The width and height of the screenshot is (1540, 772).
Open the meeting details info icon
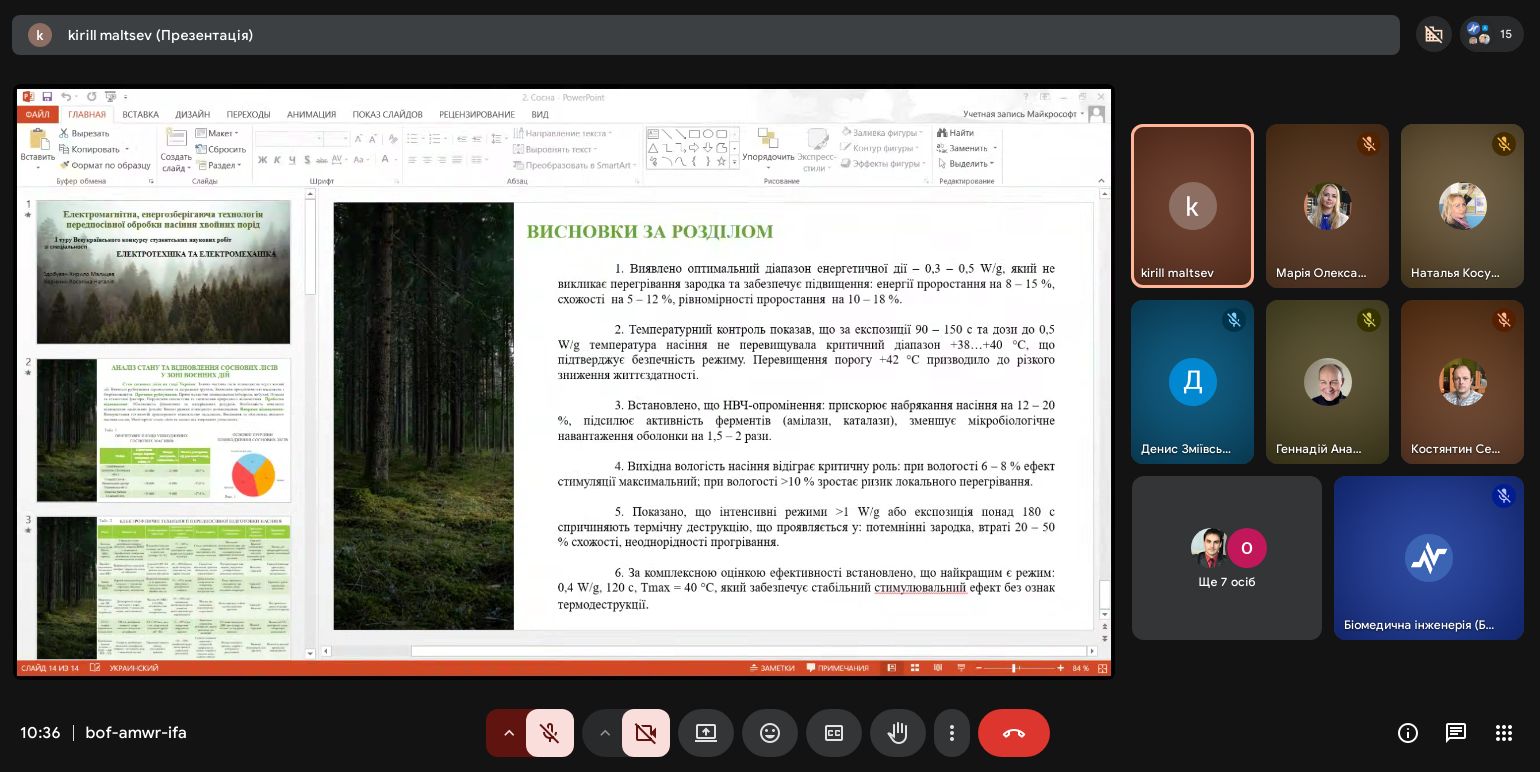tap(1407, 733)
